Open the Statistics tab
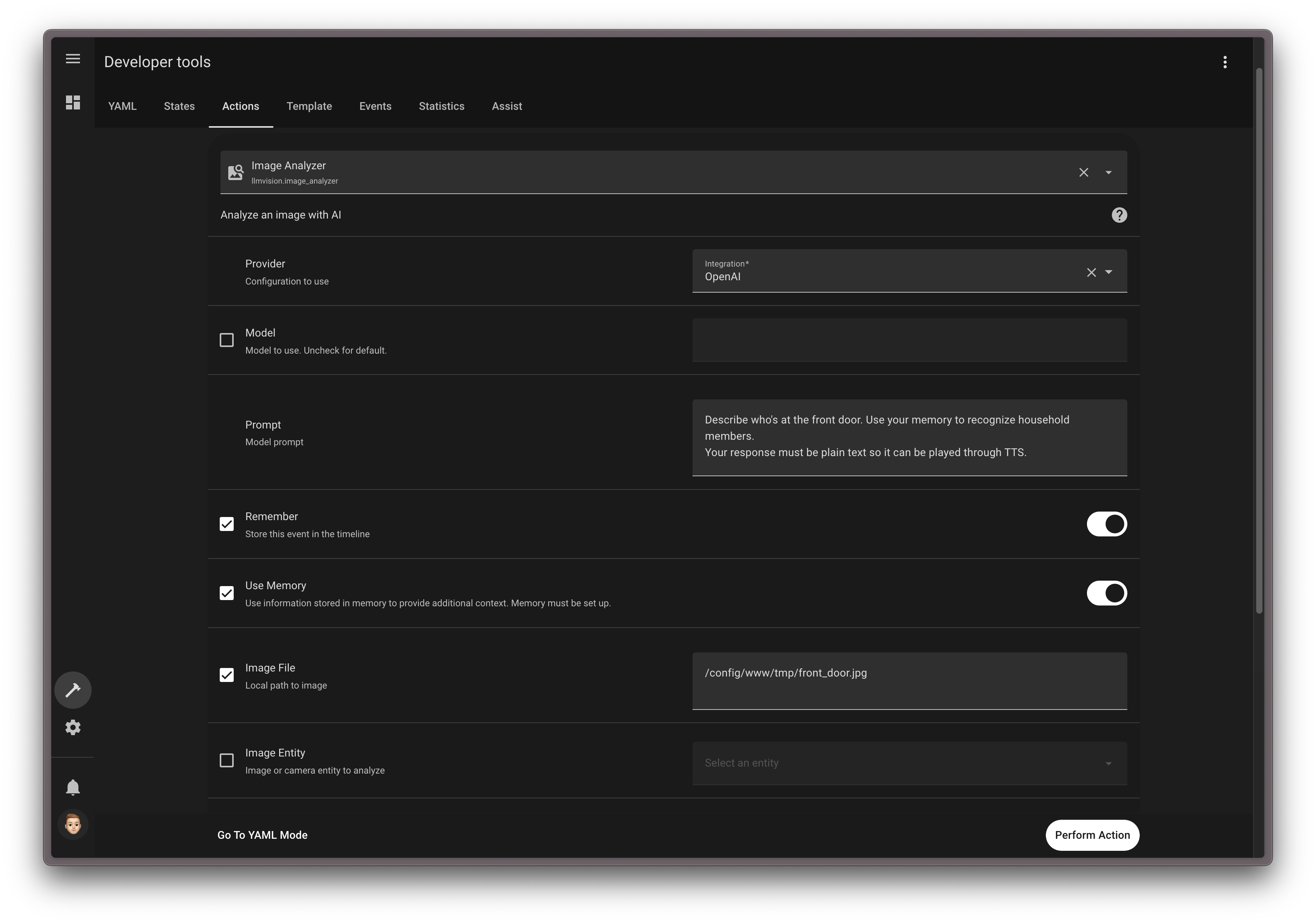This screenshot has width=1316, height=923. coord(441,106)
